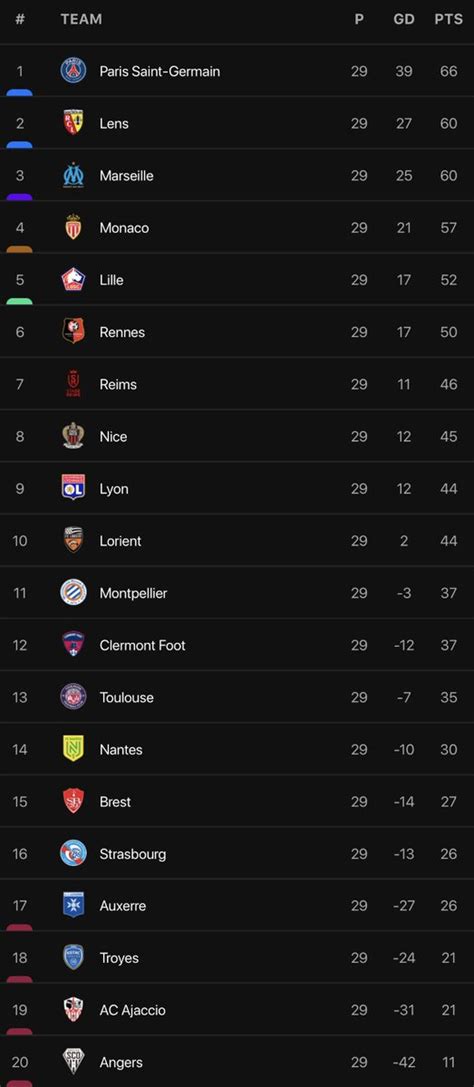Select the TEAM column header

[x=81, y=19]
